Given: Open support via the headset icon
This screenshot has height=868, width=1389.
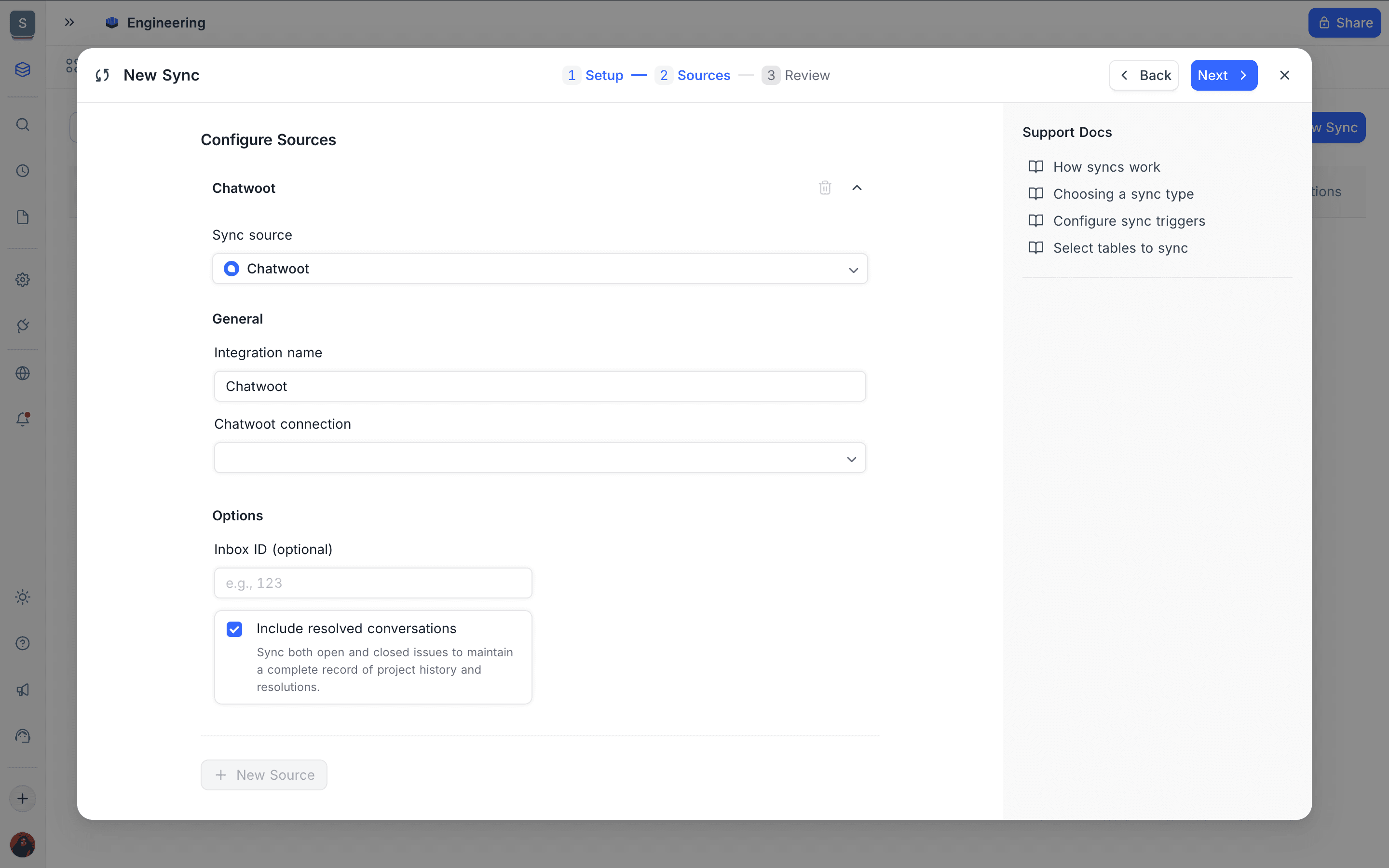Looking at the screenshot, I should (x=23, y=735).
